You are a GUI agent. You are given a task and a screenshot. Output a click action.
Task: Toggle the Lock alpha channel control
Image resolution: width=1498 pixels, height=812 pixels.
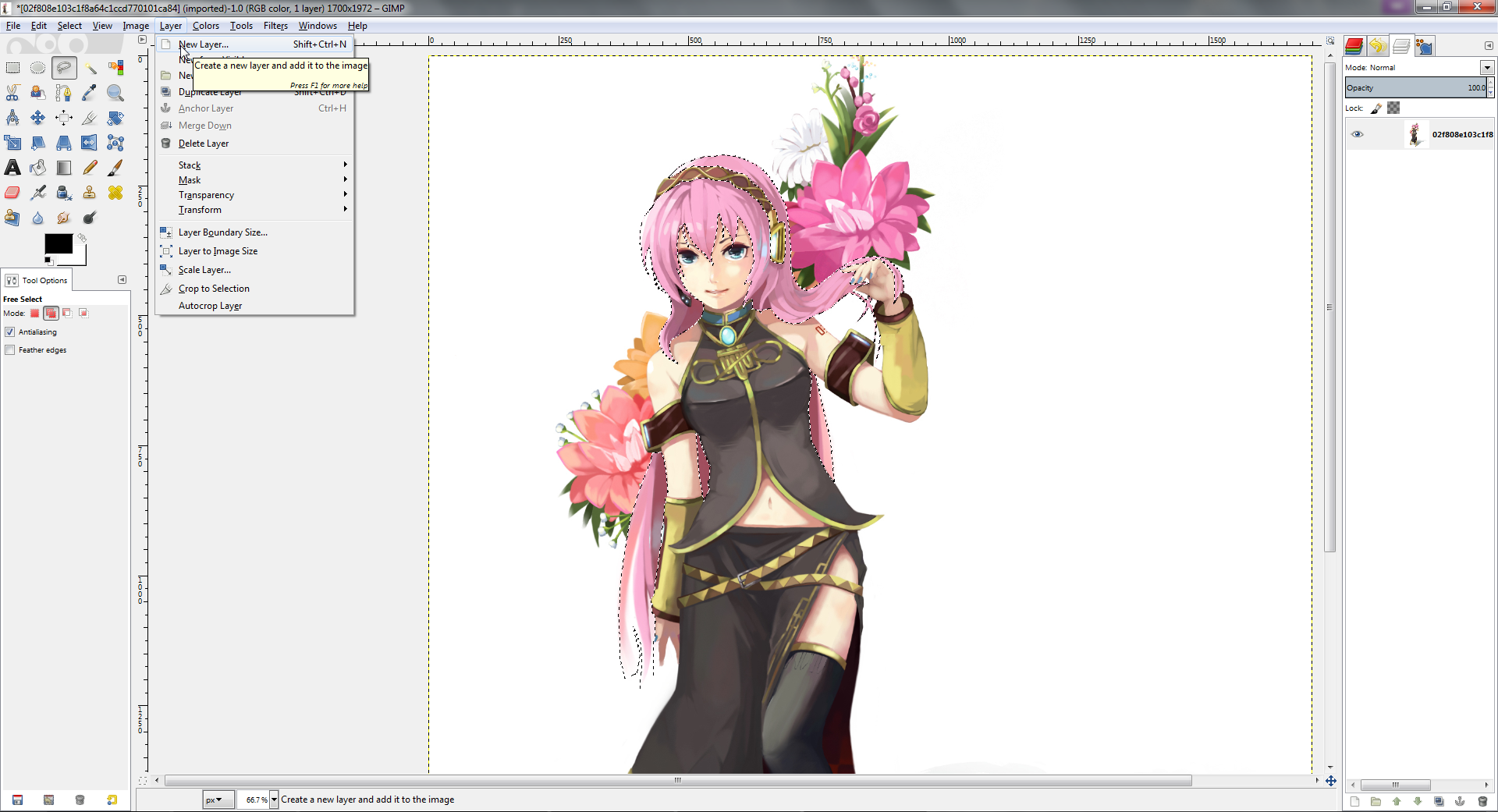(1393, 108)
